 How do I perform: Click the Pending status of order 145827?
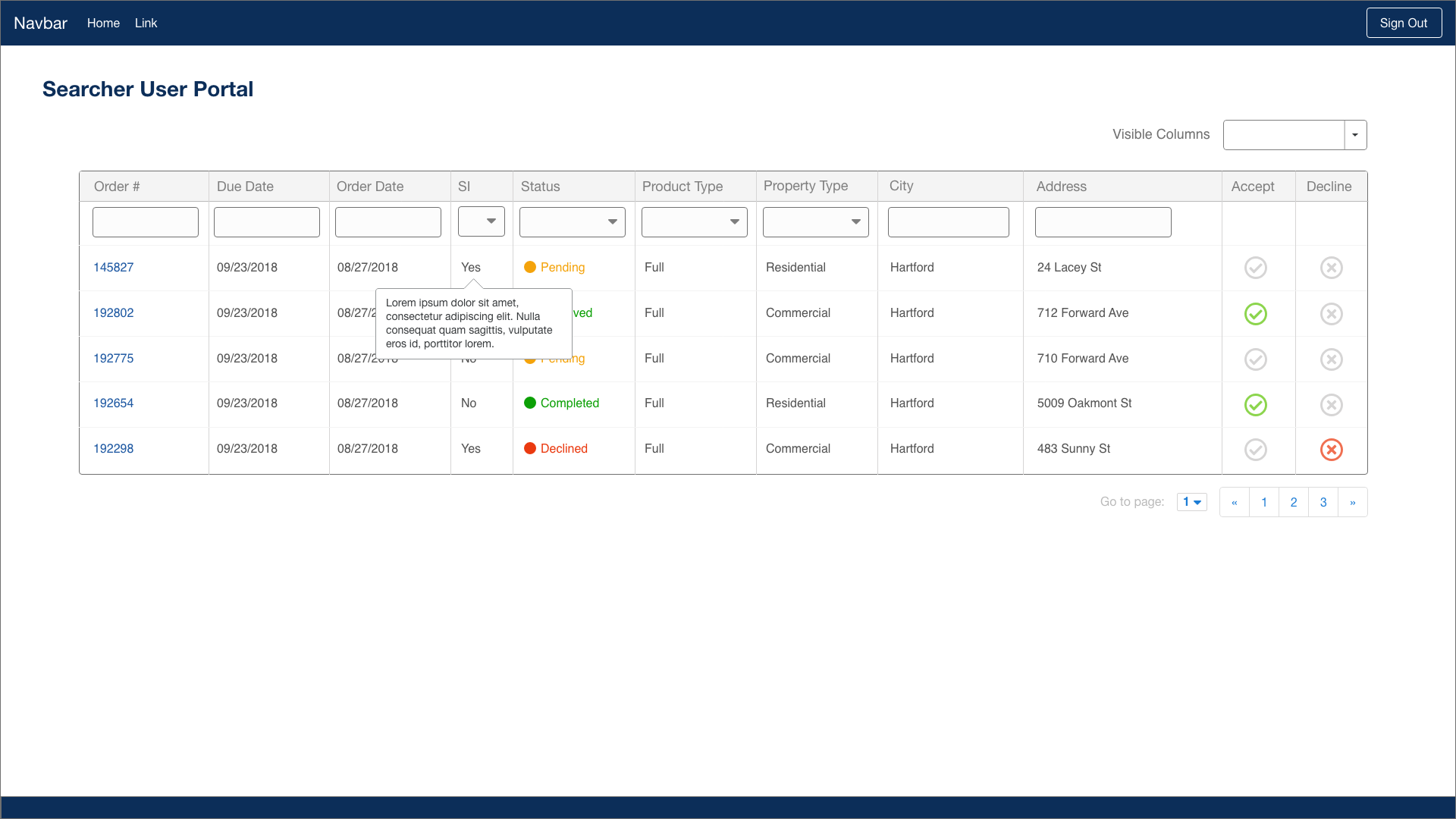click(554, 267)
